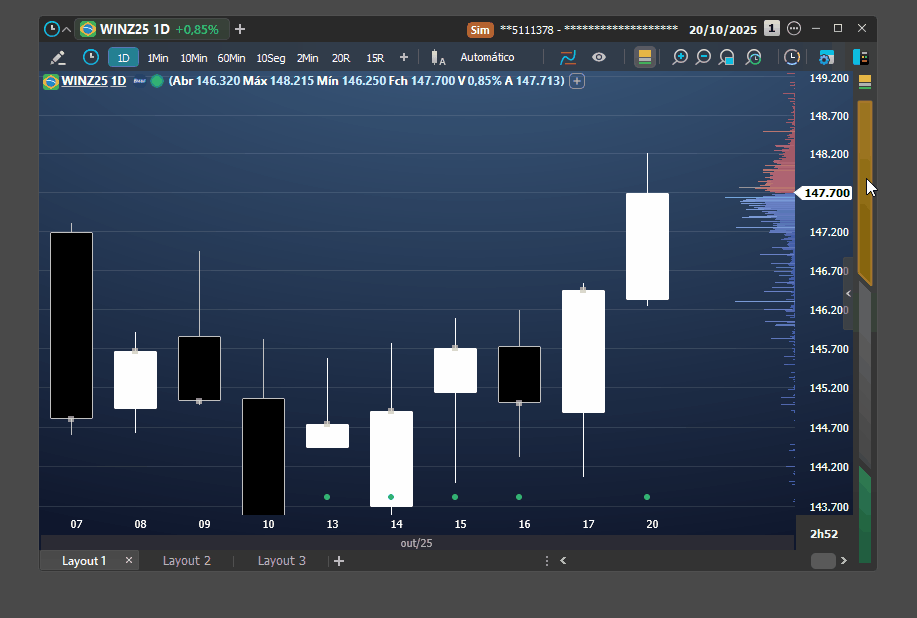Click the Brazil flag in chart header
917x618 pixels.
(x=51, y=81)
